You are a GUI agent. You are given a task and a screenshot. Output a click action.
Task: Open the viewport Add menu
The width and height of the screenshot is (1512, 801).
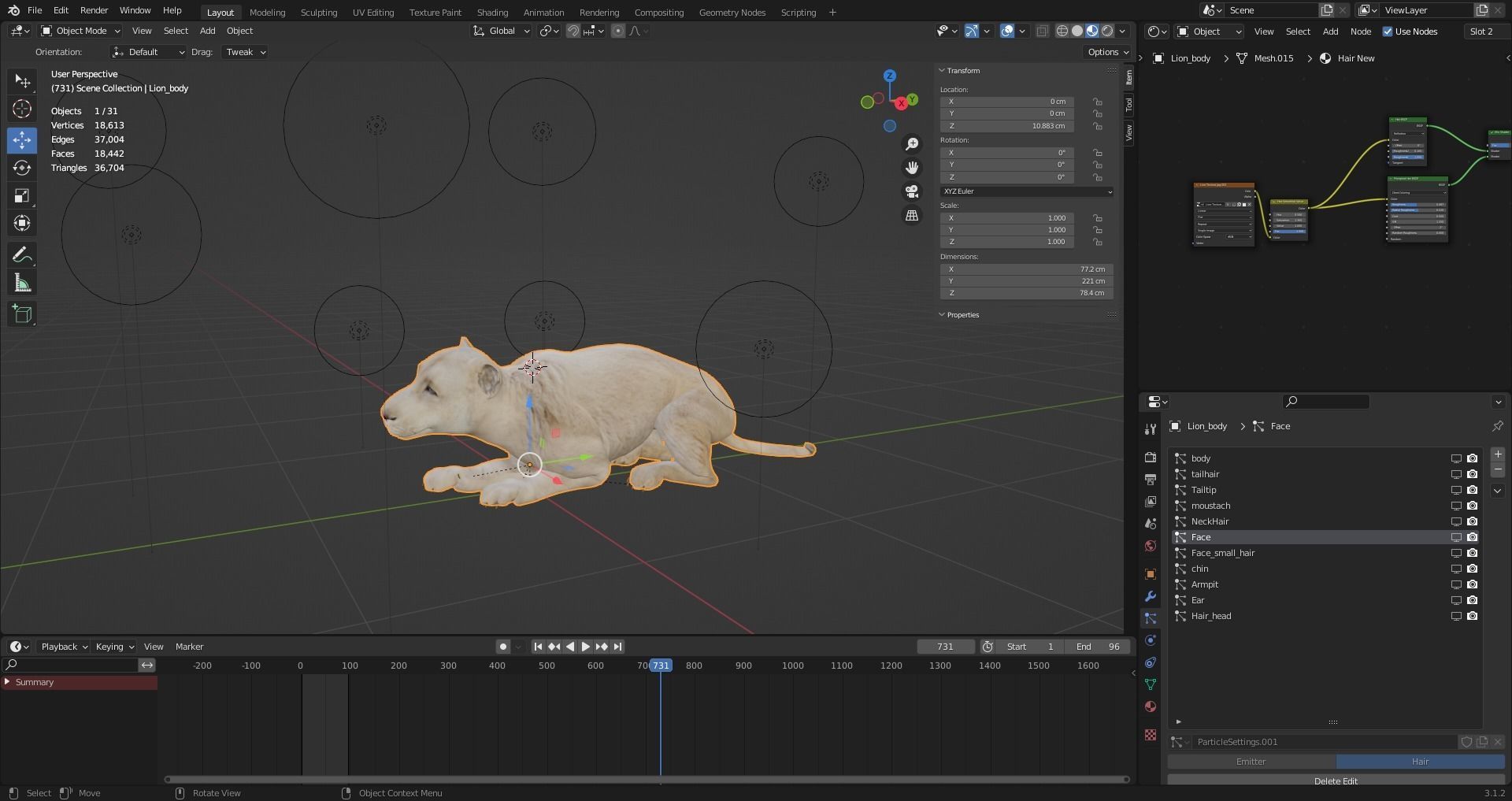pyautogui.click(x=207, y=31)
